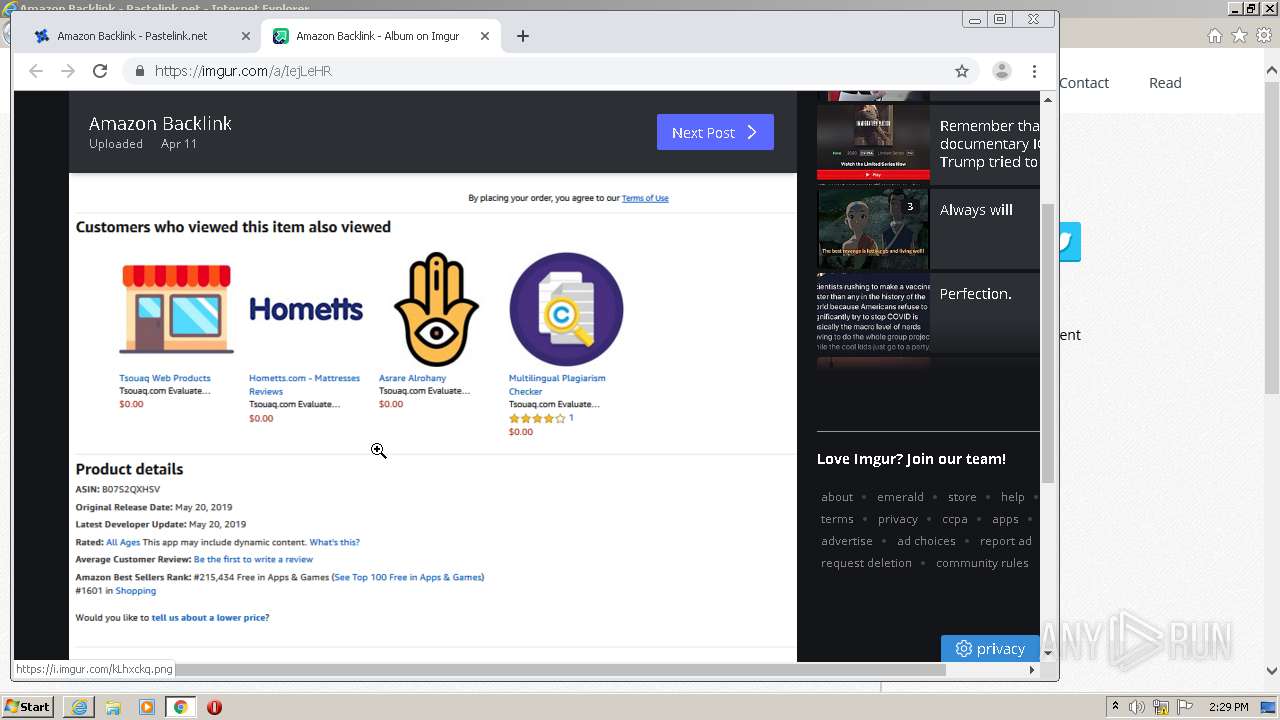This screenshot has height=720, width=1280.
Task: Open Chrome's three-dot menu
Action: (1034, 71)
